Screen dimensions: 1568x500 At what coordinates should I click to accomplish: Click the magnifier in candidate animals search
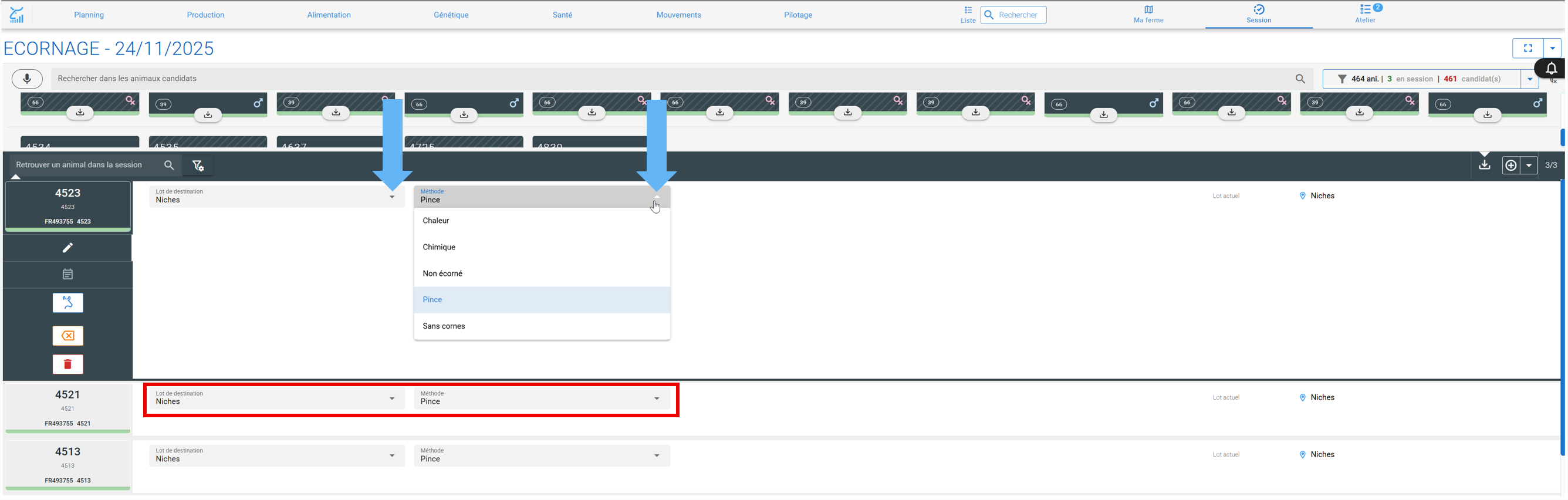(1300, 79)
